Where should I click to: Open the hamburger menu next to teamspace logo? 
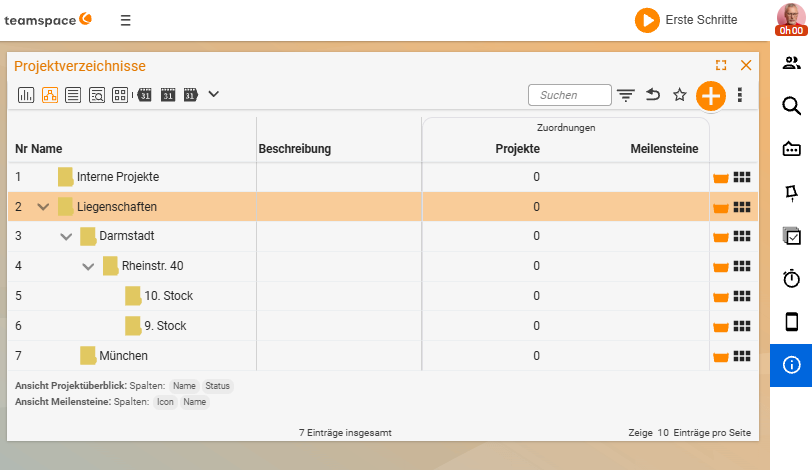pos(125,21)
